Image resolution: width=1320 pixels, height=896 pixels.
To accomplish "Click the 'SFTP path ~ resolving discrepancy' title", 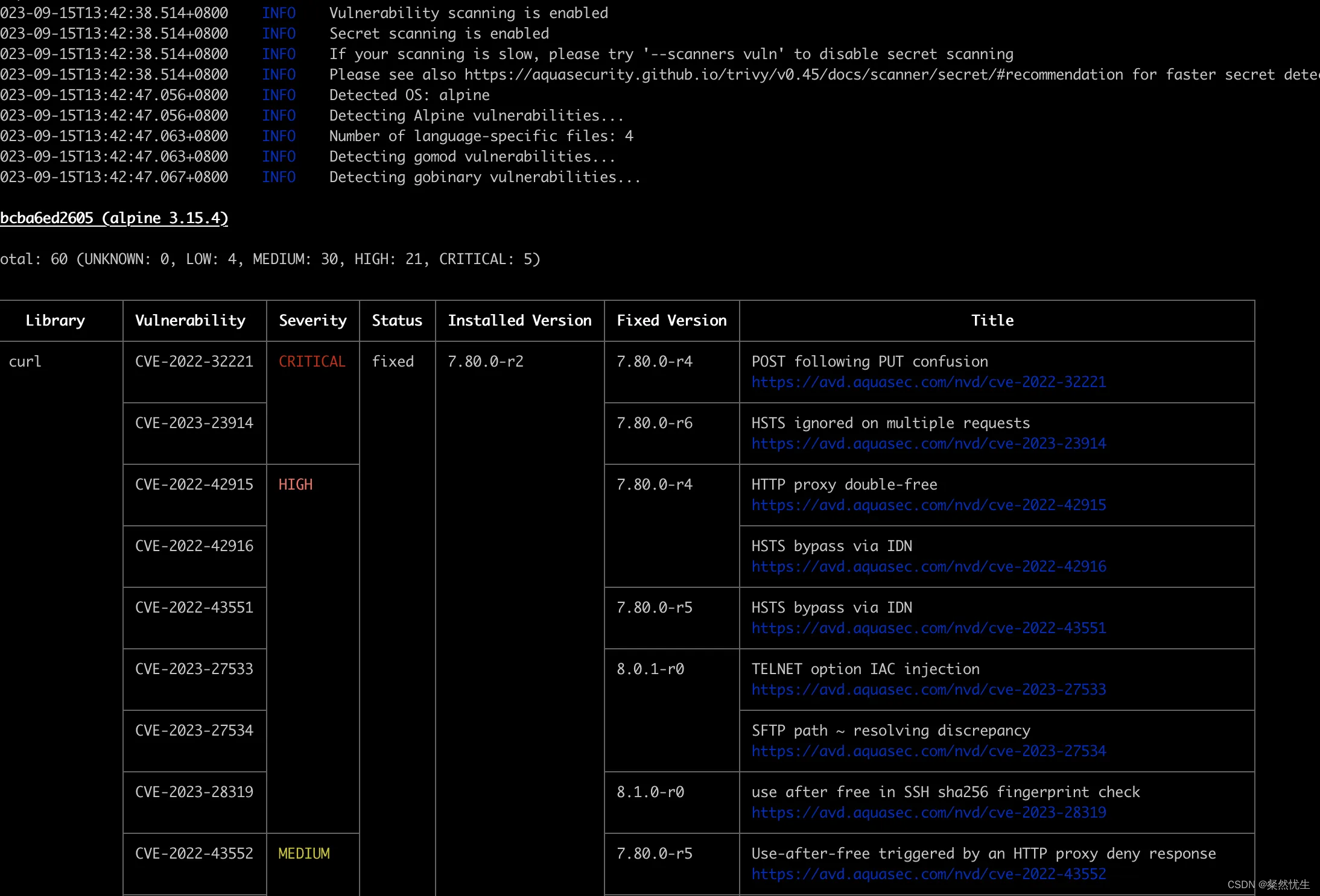I will pyautogui.click(x=891, y=731).
